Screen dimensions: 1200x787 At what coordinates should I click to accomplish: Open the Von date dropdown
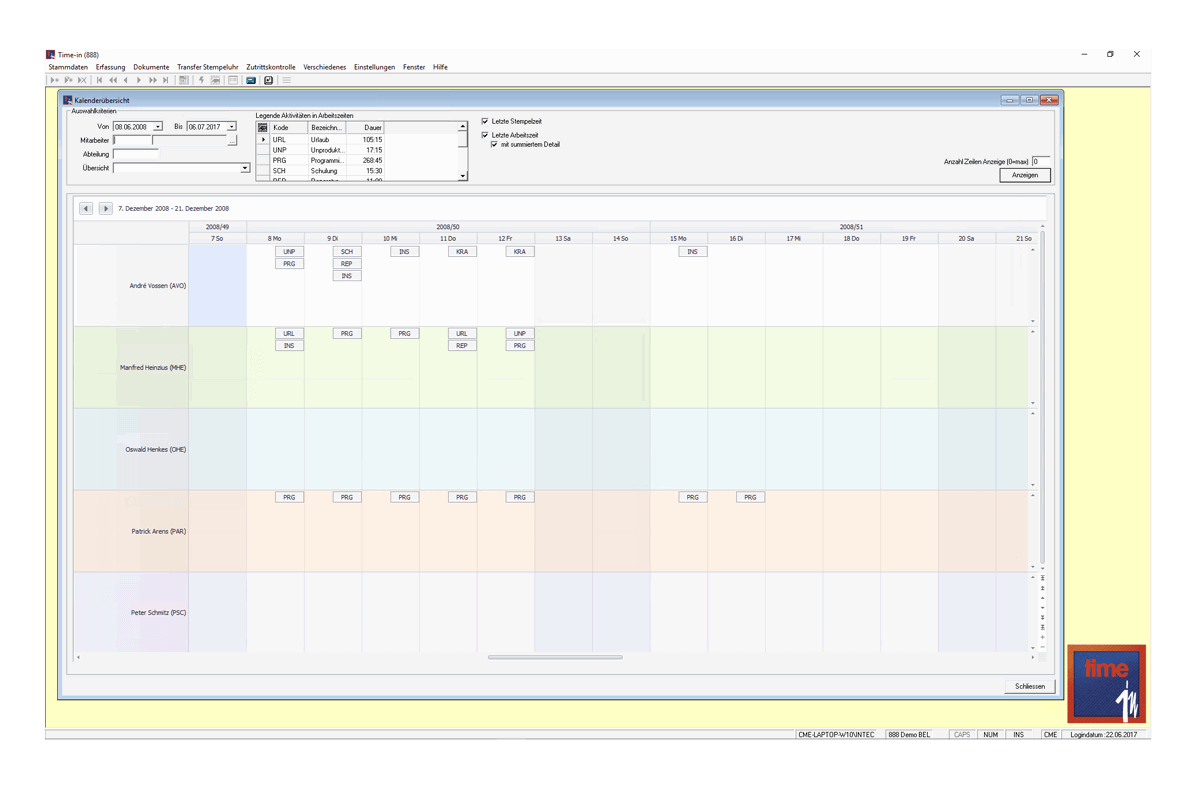coord(158,127)
